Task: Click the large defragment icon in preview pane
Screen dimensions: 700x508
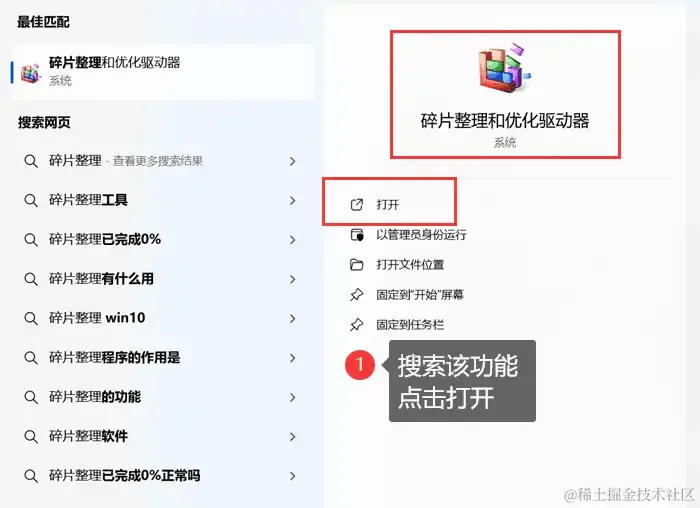Action: coord(505,67)
